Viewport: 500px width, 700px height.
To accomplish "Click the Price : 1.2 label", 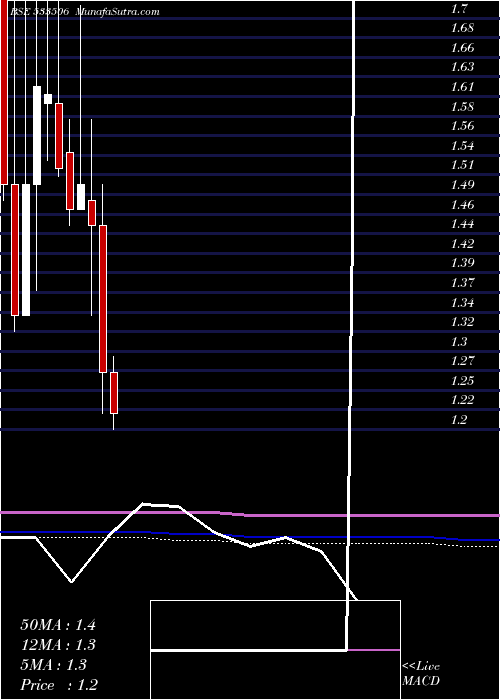I will (x=59, y=685).
